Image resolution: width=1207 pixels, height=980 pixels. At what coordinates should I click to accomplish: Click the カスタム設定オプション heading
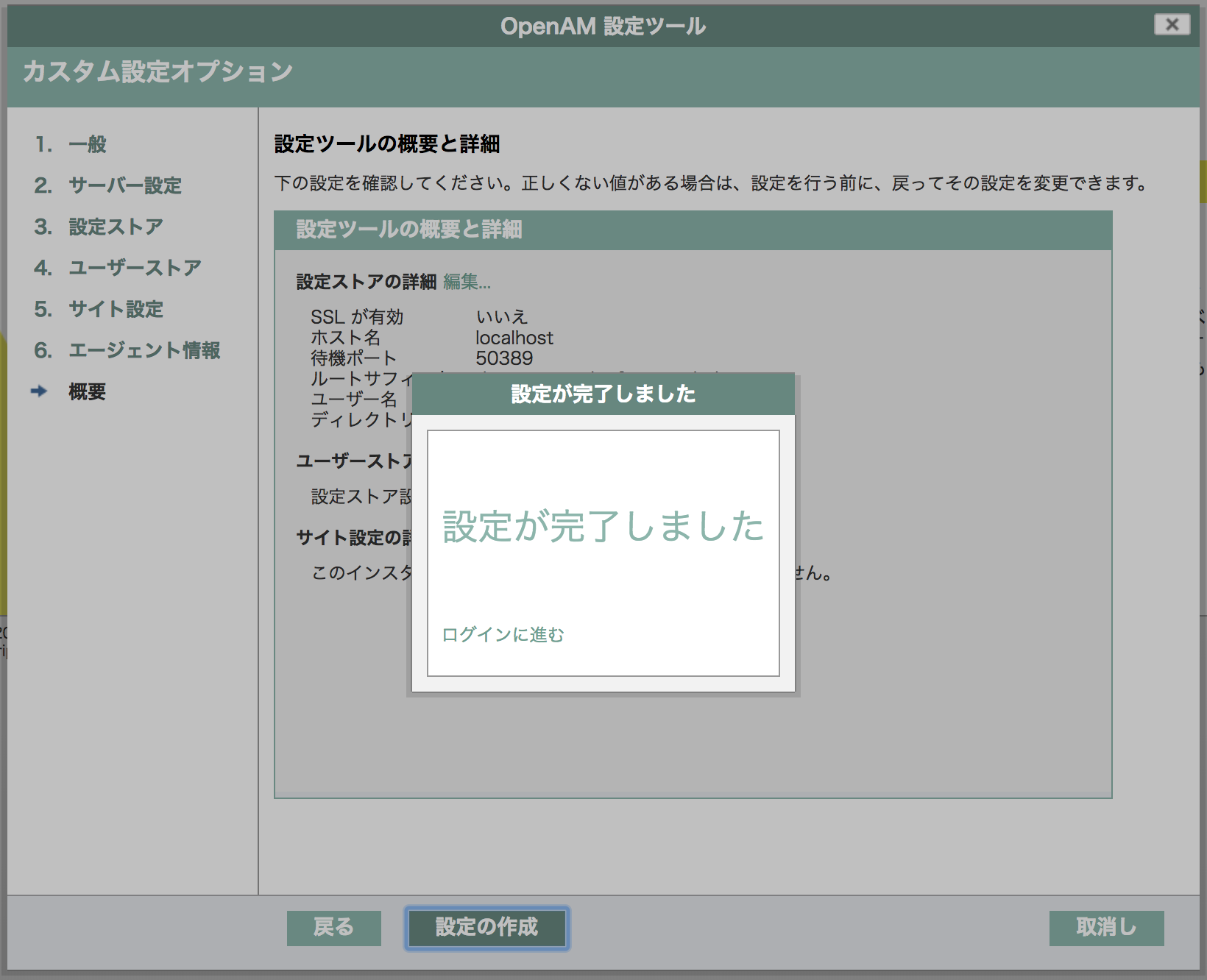[x=158, y=71]
